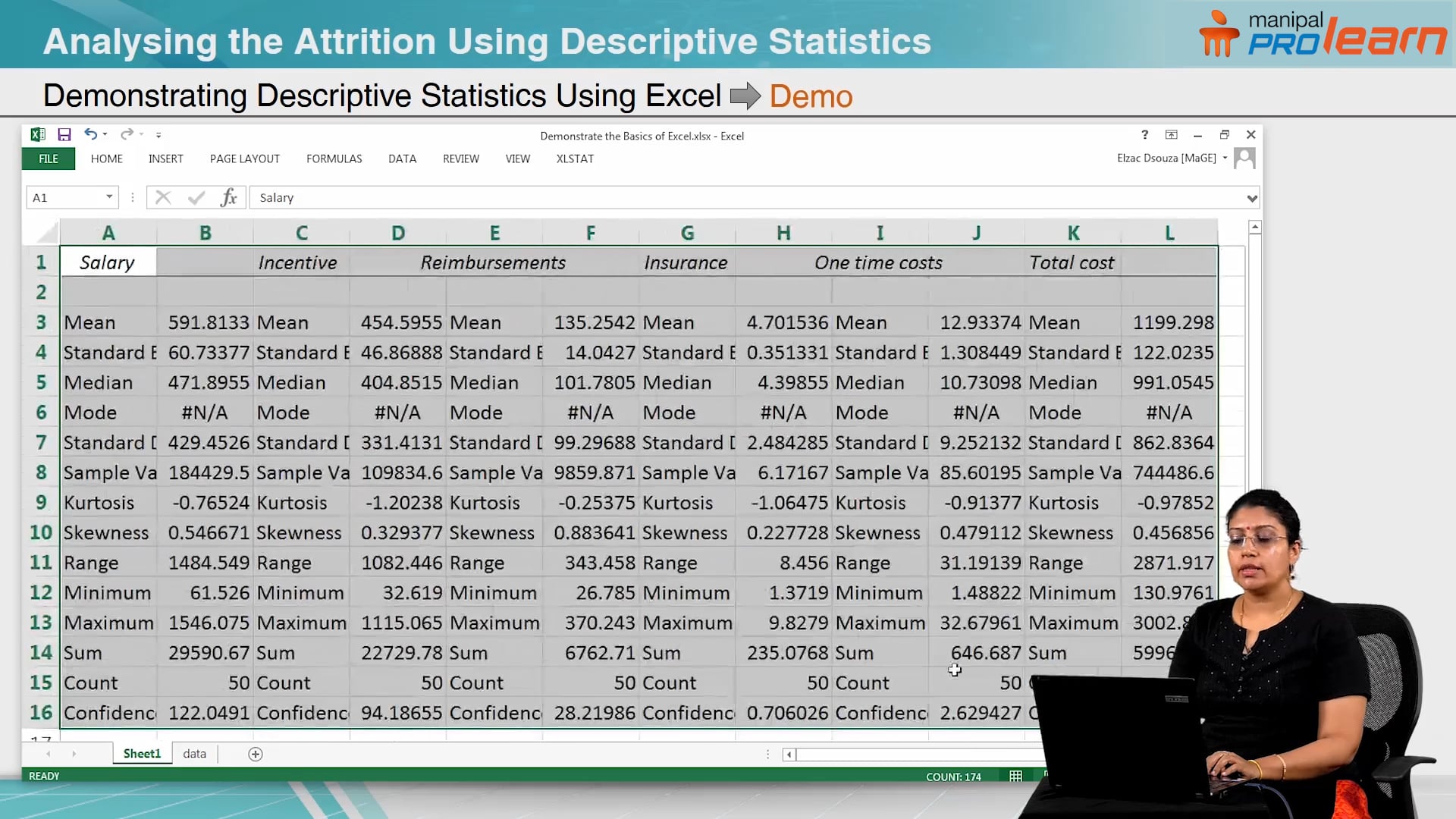Open the Insert Function (fx) dialog
Screen dimensions: 1456x819
pos(227,197)
